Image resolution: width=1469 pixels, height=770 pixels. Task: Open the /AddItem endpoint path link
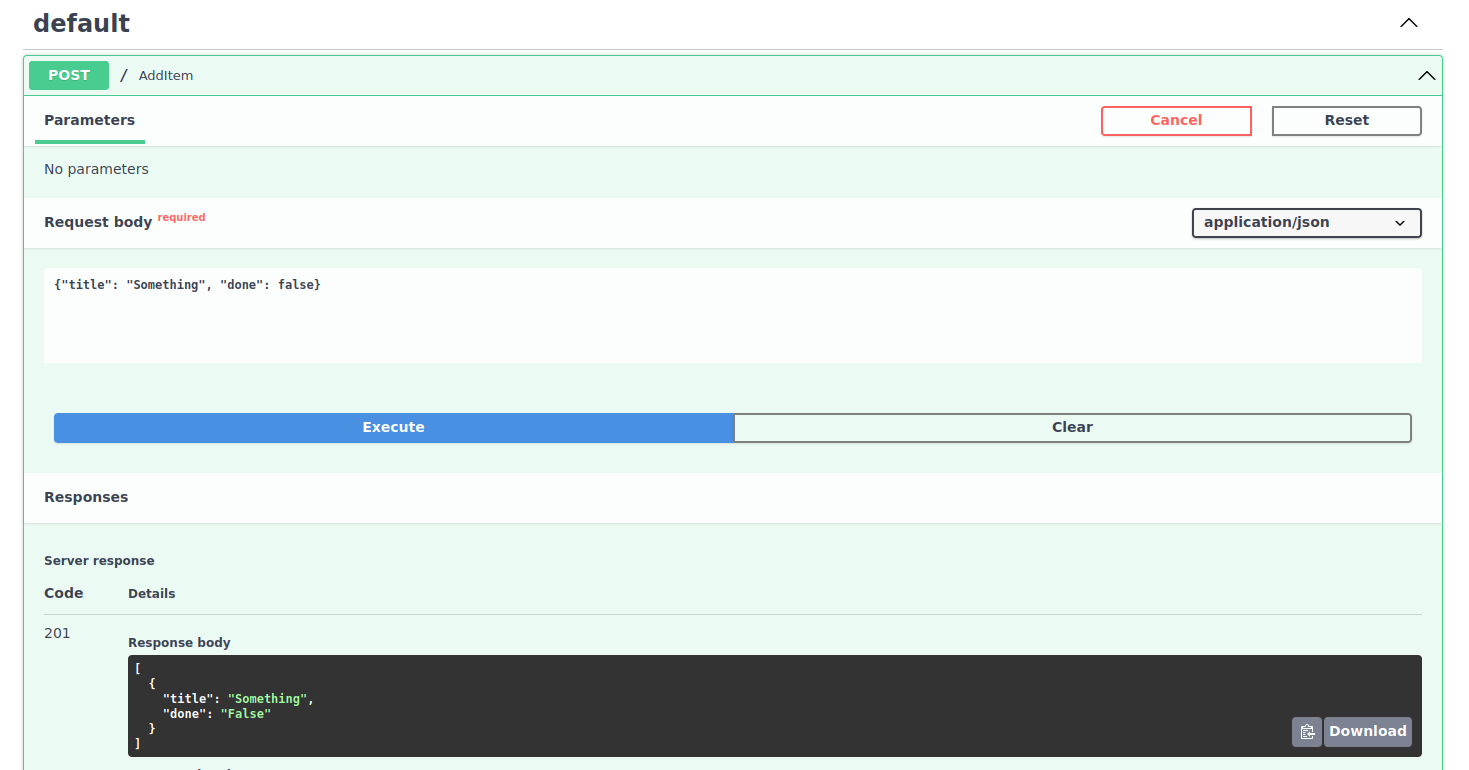point(165,75)
